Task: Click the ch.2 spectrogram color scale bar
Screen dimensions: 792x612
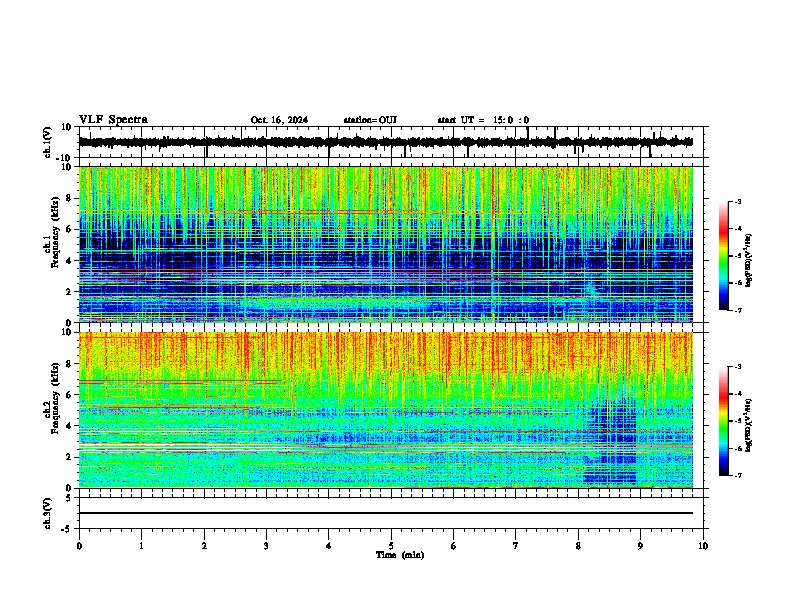Action: pos(723,421)
